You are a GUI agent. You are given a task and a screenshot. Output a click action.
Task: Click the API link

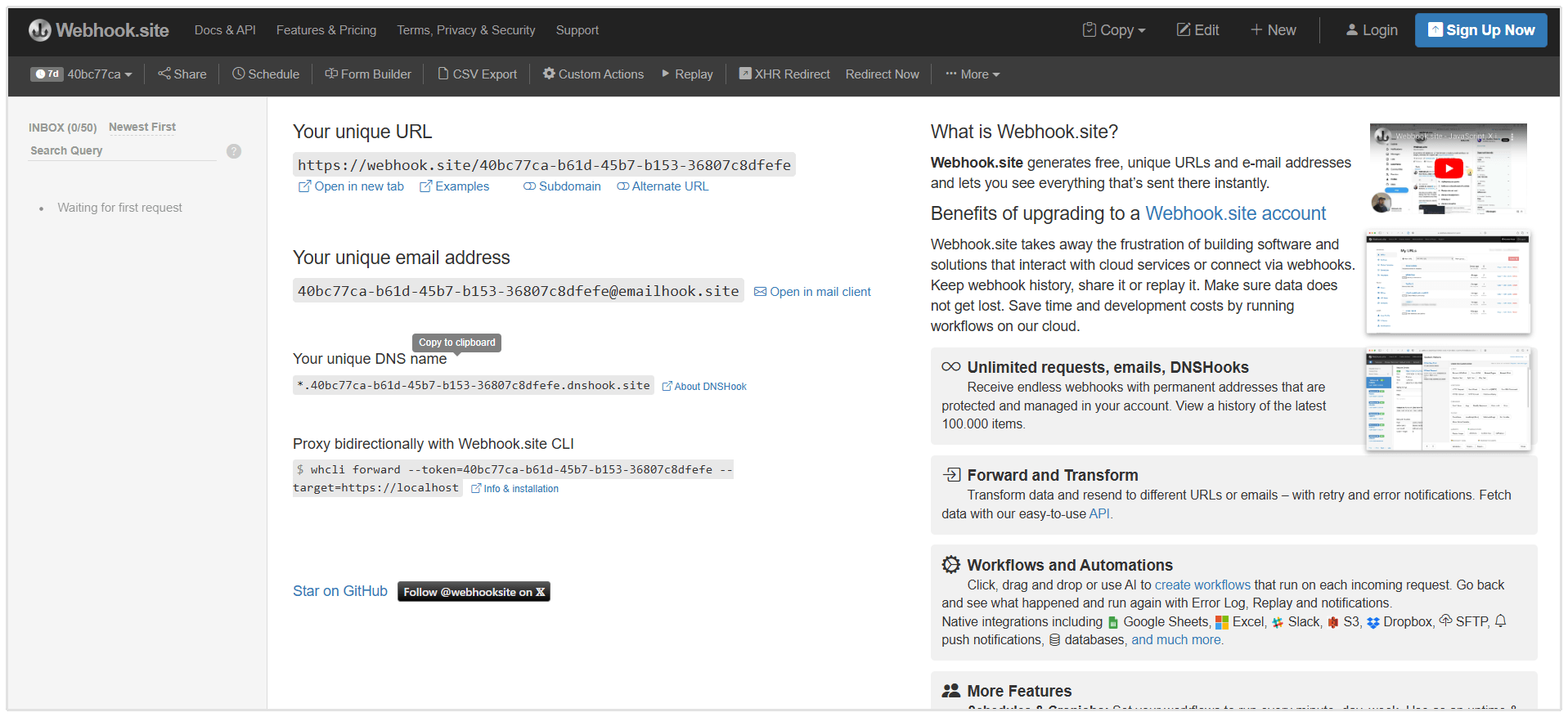[x=1099, y=514]
